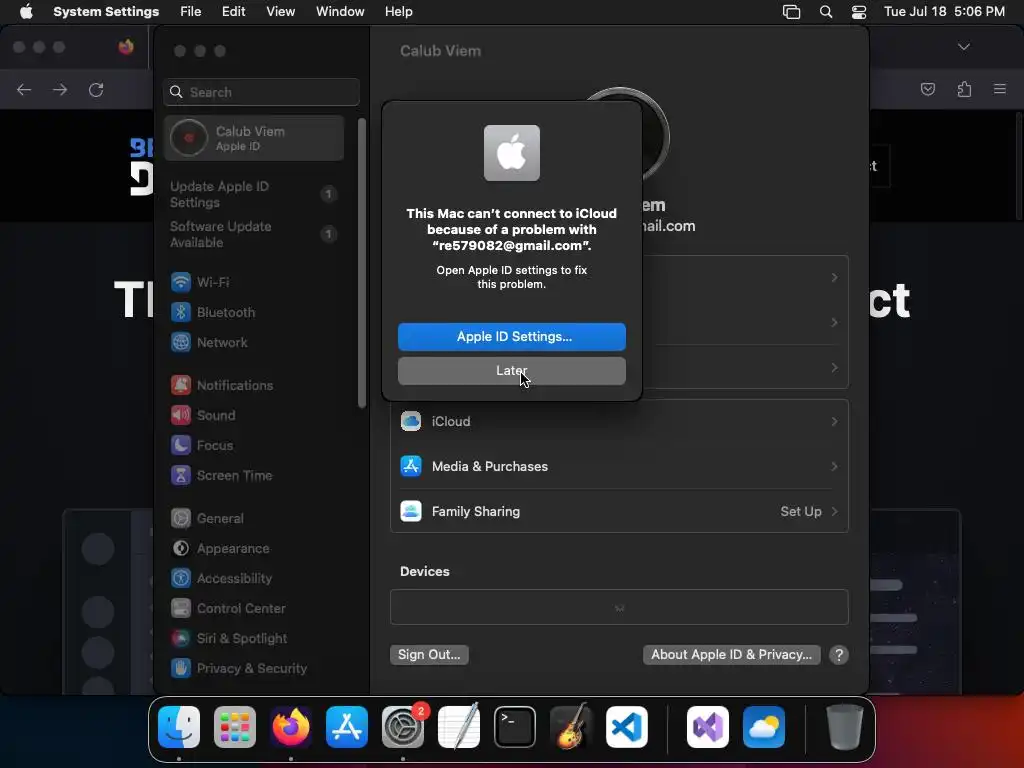Open the iCloud row

pos(619,421)
